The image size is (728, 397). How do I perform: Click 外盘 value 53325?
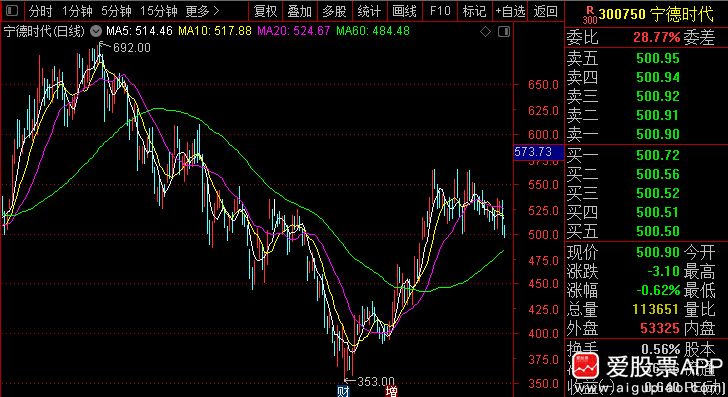point(660,329)
